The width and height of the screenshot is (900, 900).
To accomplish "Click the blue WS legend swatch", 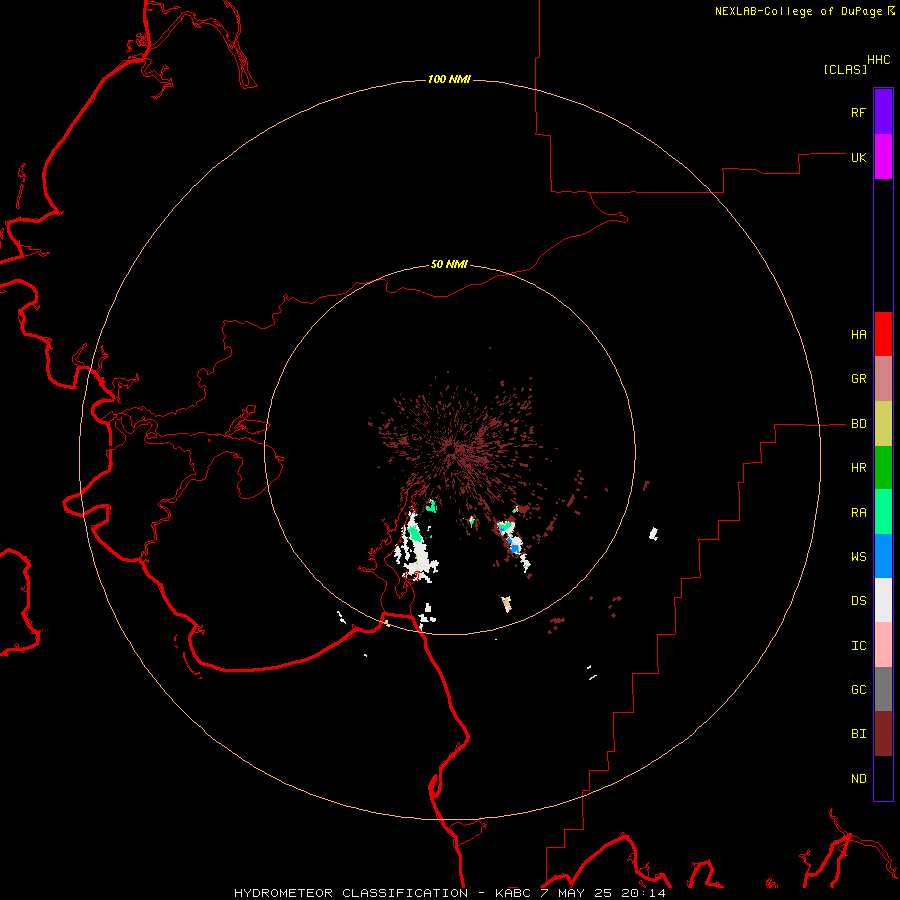I will tap(883, 556).
